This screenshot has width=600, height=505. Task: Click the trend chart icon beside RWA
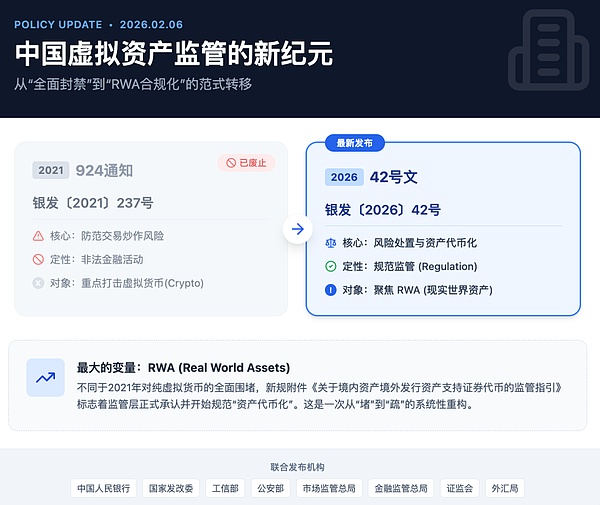45,377
